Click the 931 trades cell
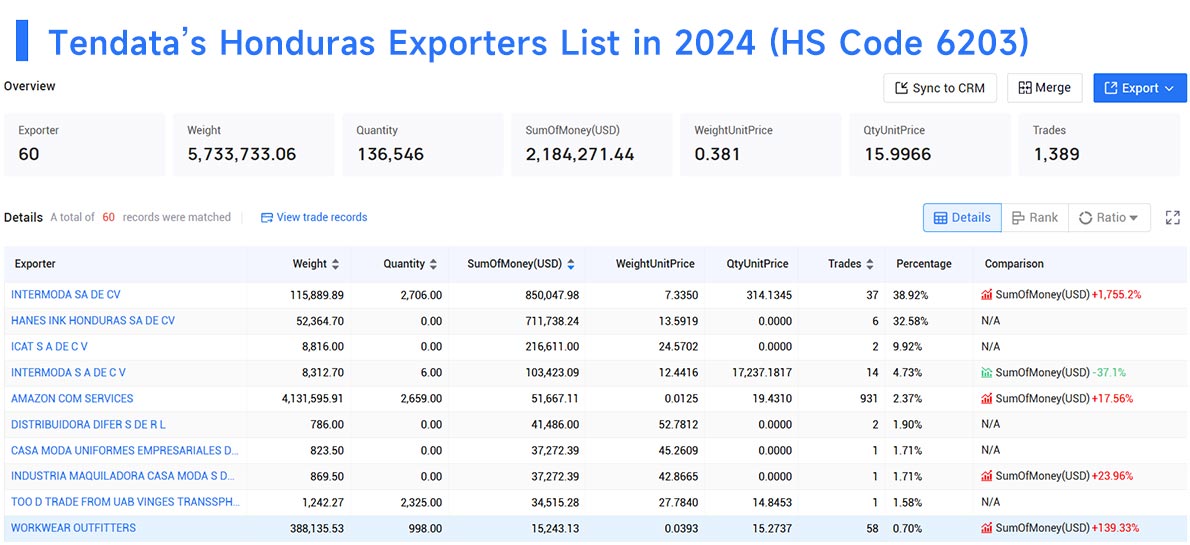The image size is (1190, 545). click(x=869, y=399)
